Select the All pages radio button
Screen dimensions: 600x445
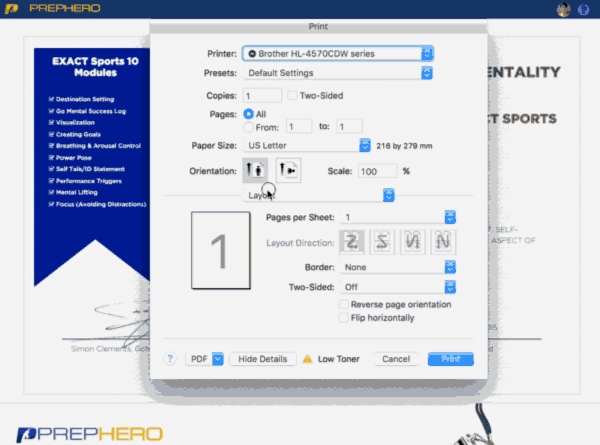pyautogui.click(x=248, y=114)
